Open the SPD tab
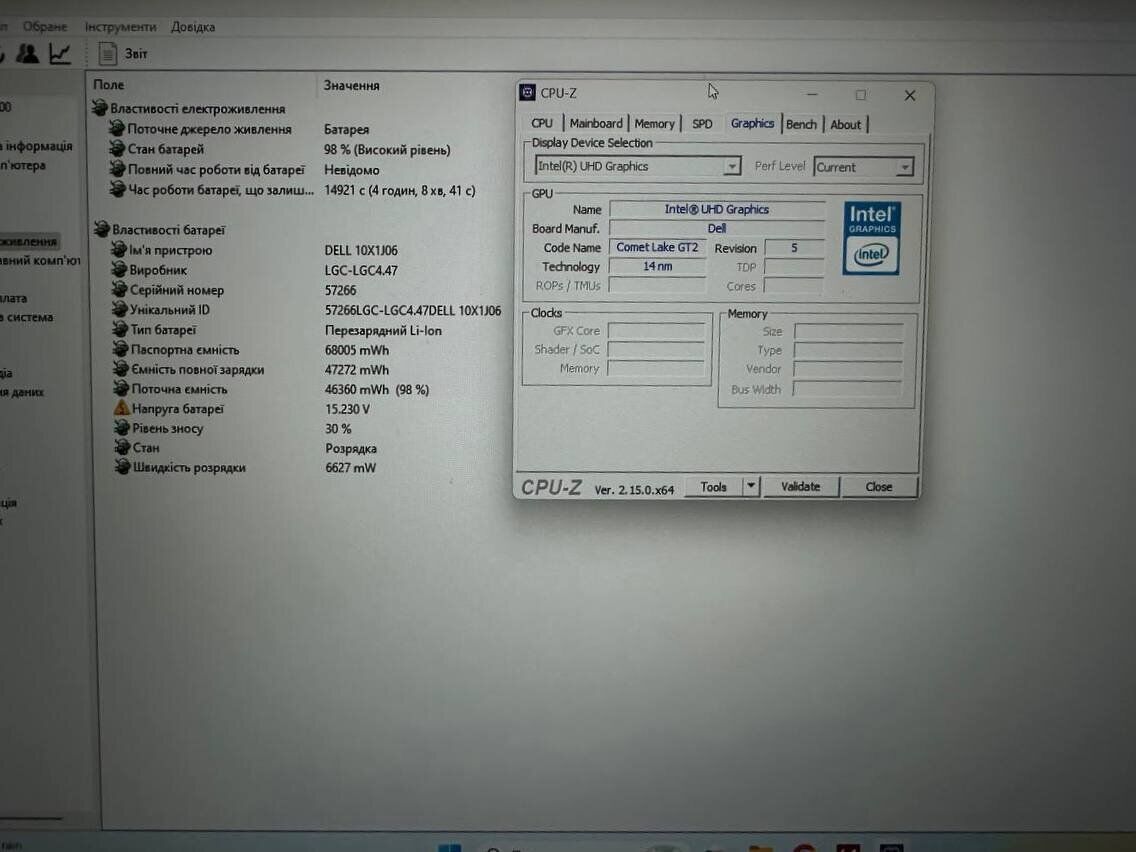 tap(702, 124)
